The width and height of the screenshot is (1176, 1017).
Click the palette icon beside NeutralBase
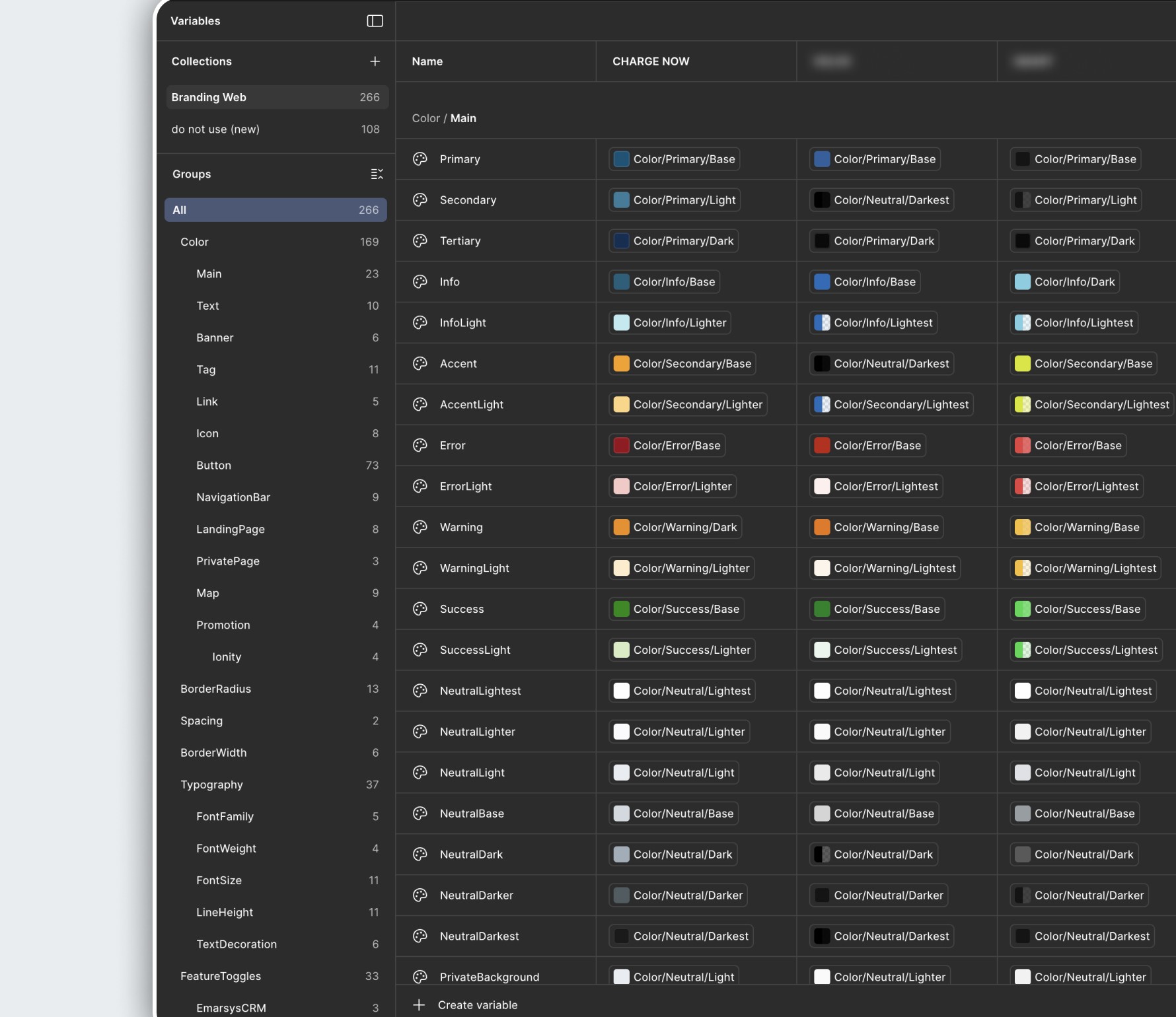coord(420,814)
